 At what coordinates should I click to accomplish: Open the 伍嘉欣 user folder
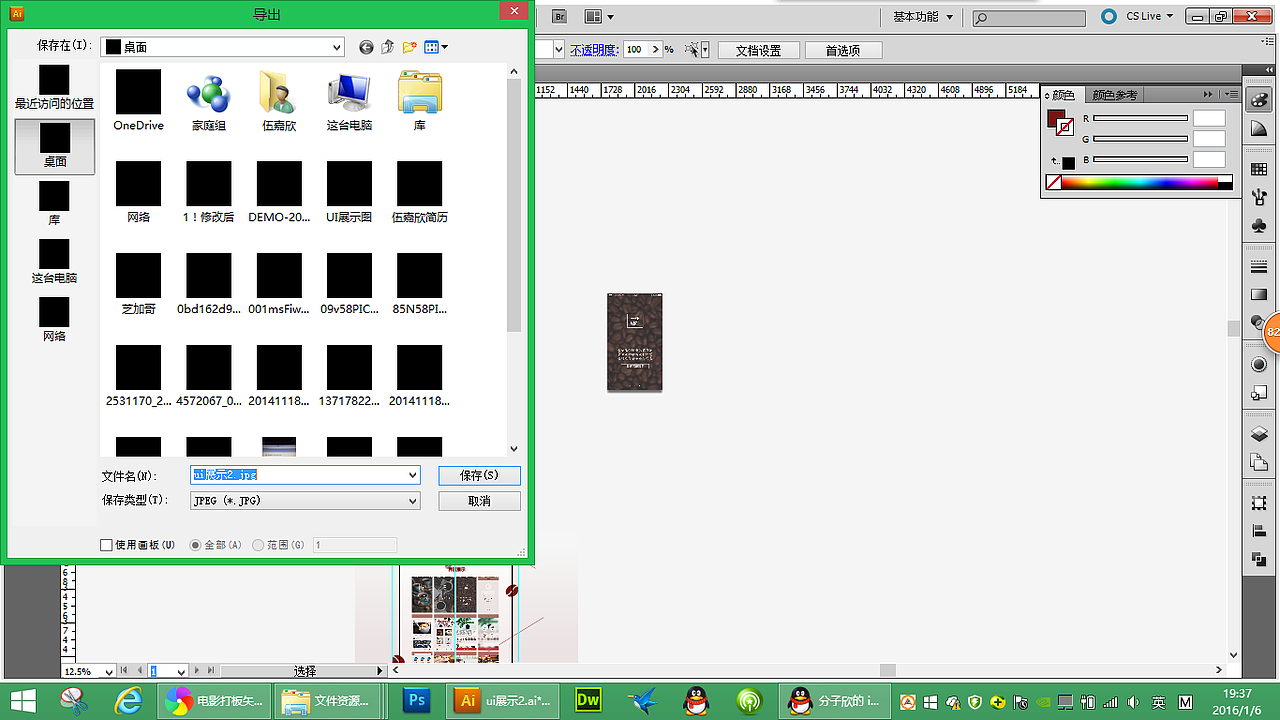[x=279, y=100]
